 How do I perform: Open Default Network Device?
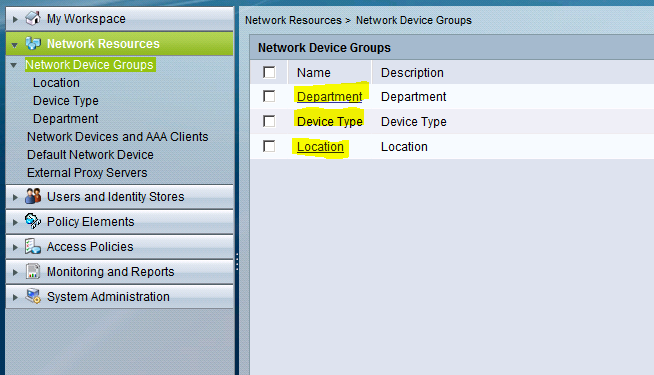[x=90, y=154]
